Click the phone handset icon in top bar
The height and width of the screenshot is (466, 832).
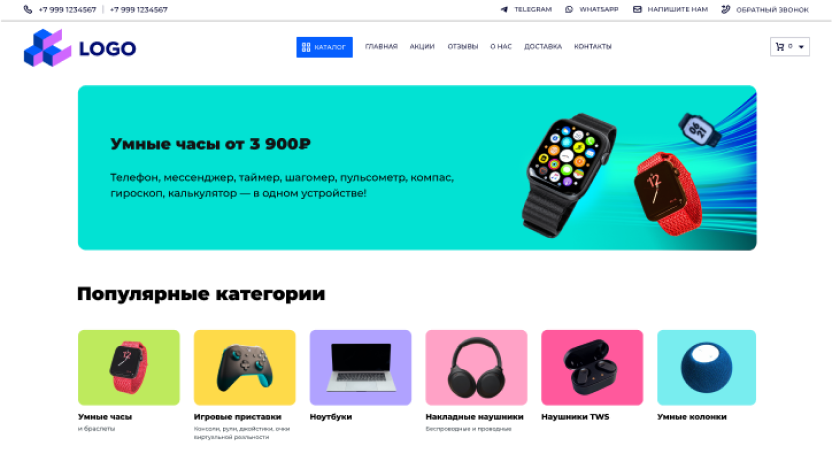[28, 10]
